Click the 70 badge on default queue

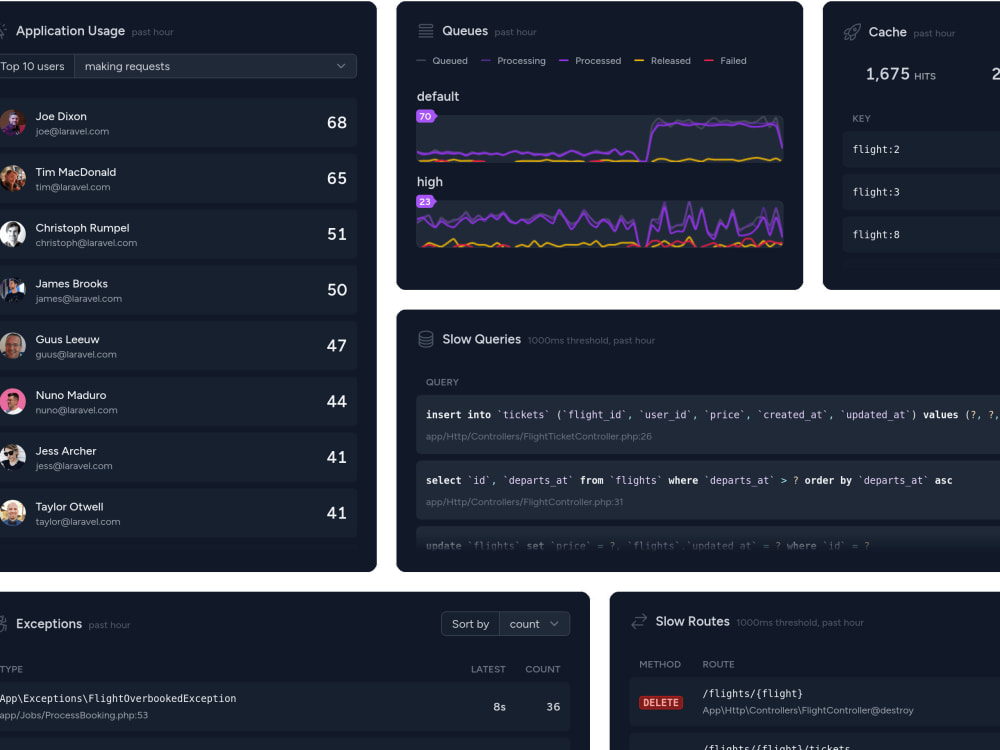[x=426, y=116]
